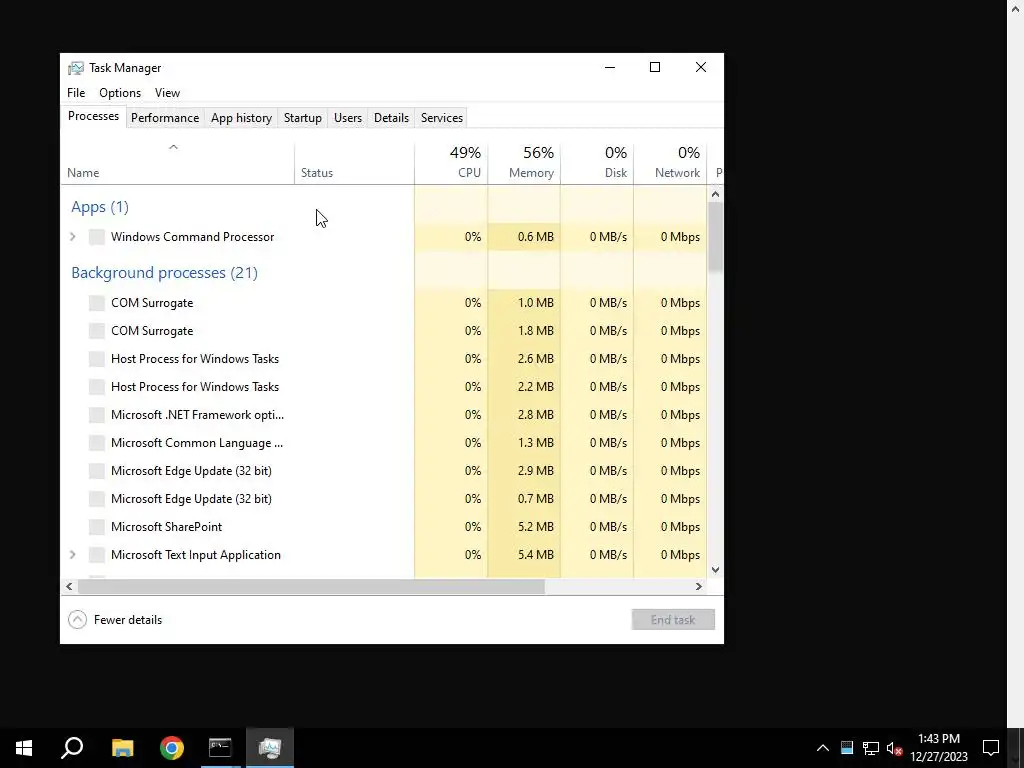Click the scroll left arrow
The width and height of the screenshot is (1024, 768).
(x=69, y=586)
